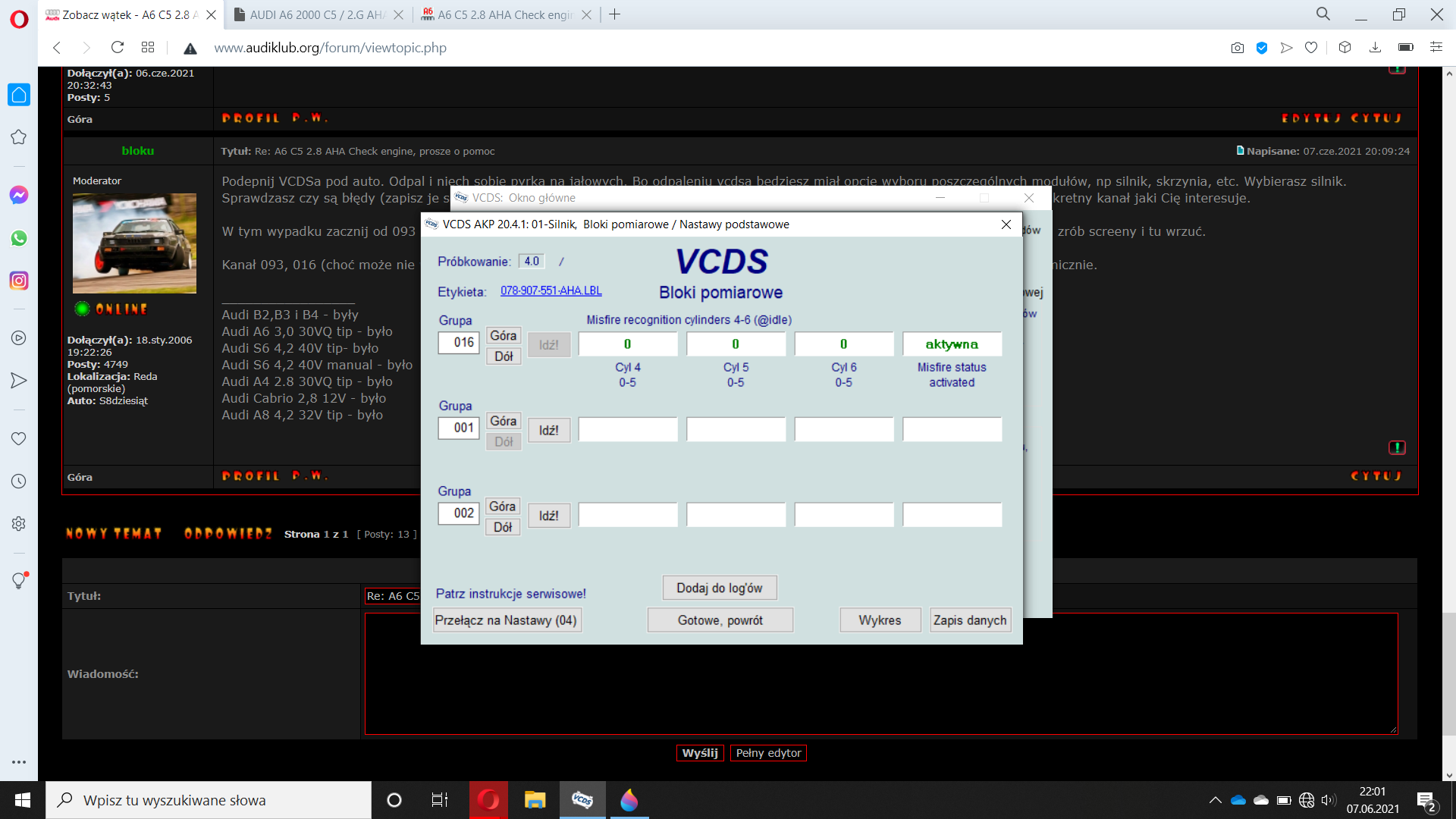
Task: Click Góra button for group 016
Action: [x=504, y=335]
